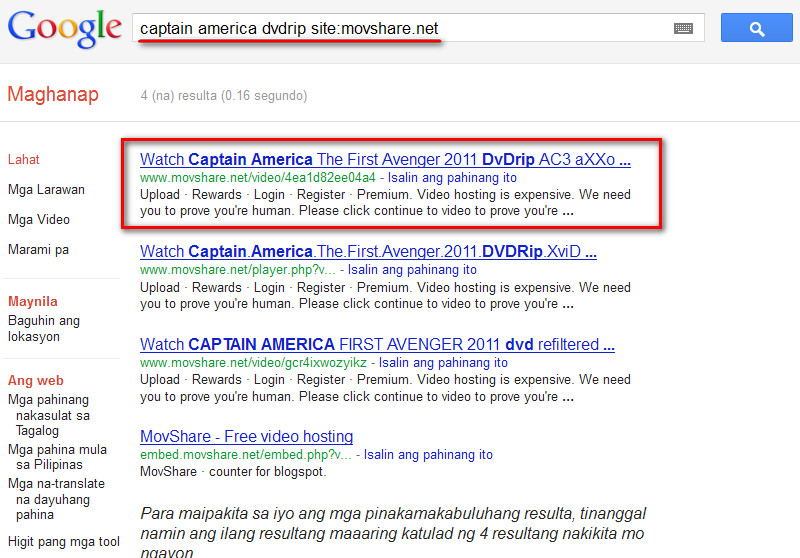Expand the Marami pa options
This screenshot has height=558, width=800.
38,250
